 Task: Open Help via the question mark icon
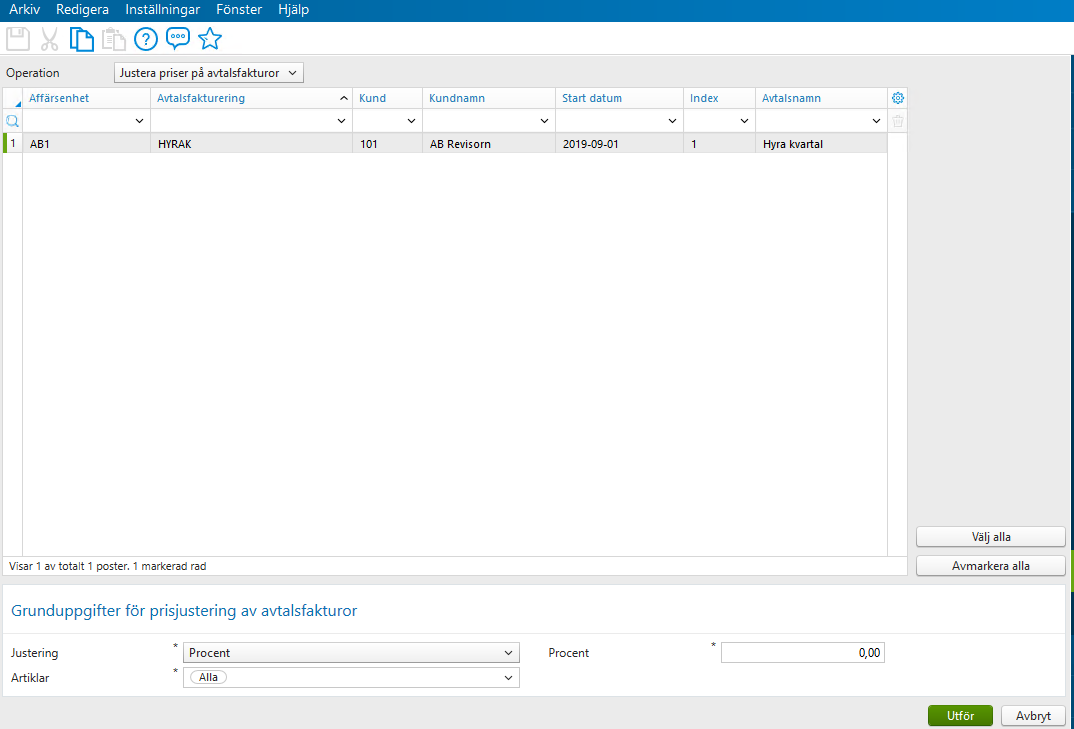click(x=145, y=38)
